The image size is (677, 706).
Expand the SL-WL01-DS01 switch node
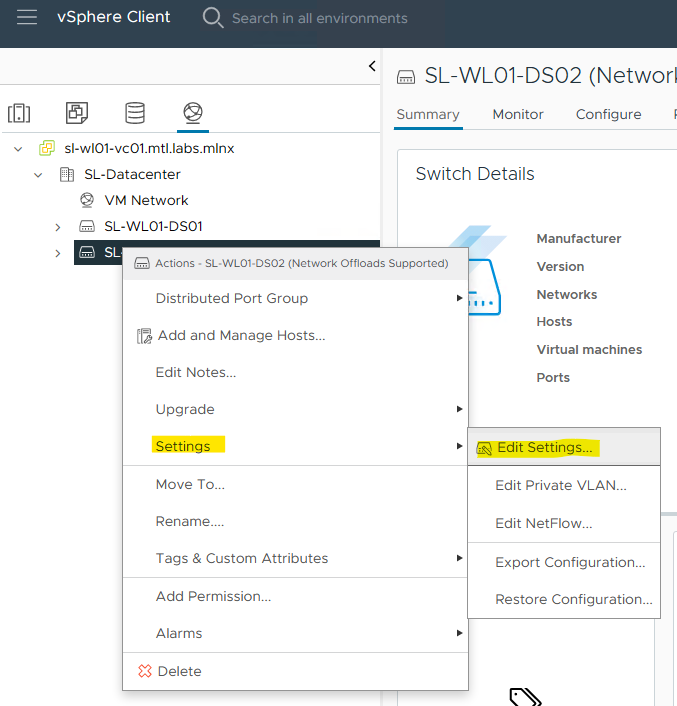pos(58,227)
